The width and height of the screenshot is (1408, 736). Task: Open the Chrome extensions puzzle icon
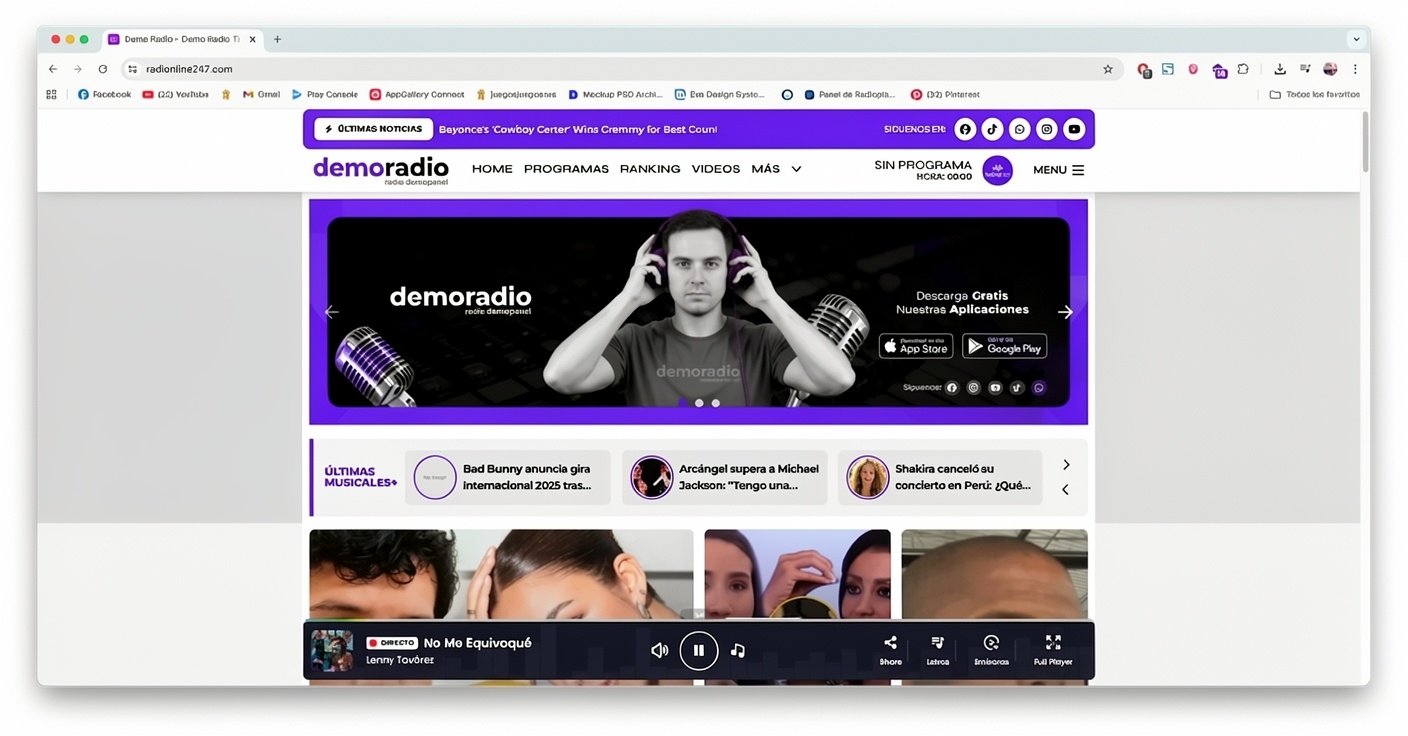pyautogui.click(x=1243, y=69)
